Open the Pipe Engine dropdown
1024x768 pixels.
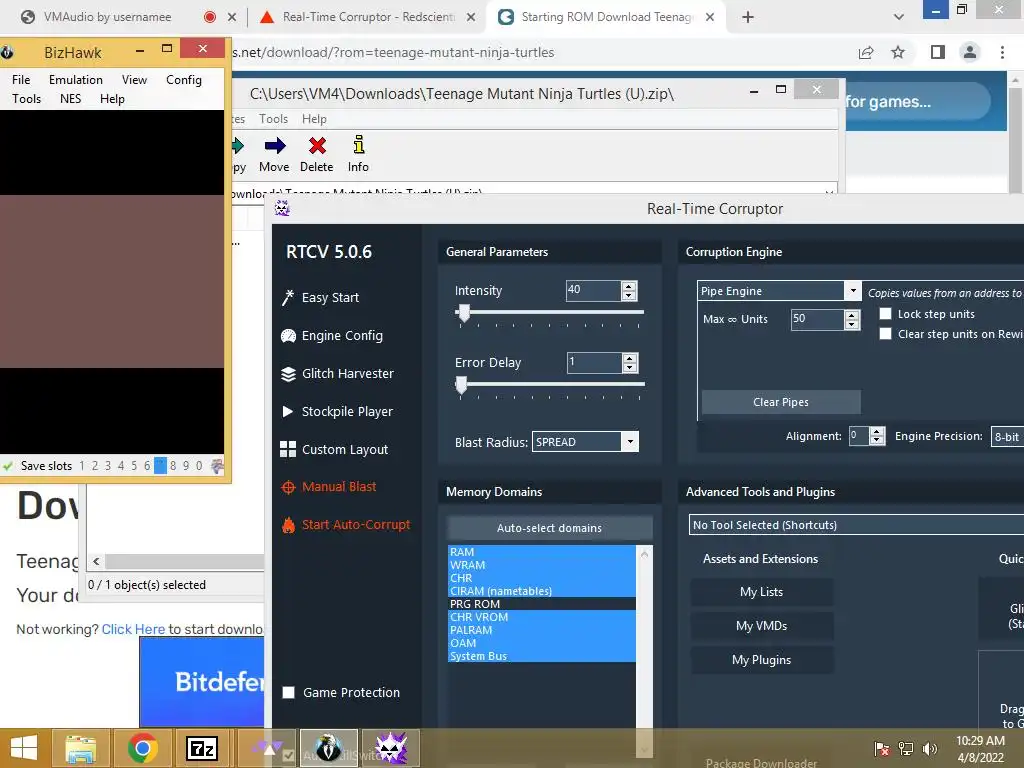click(852, 291)
